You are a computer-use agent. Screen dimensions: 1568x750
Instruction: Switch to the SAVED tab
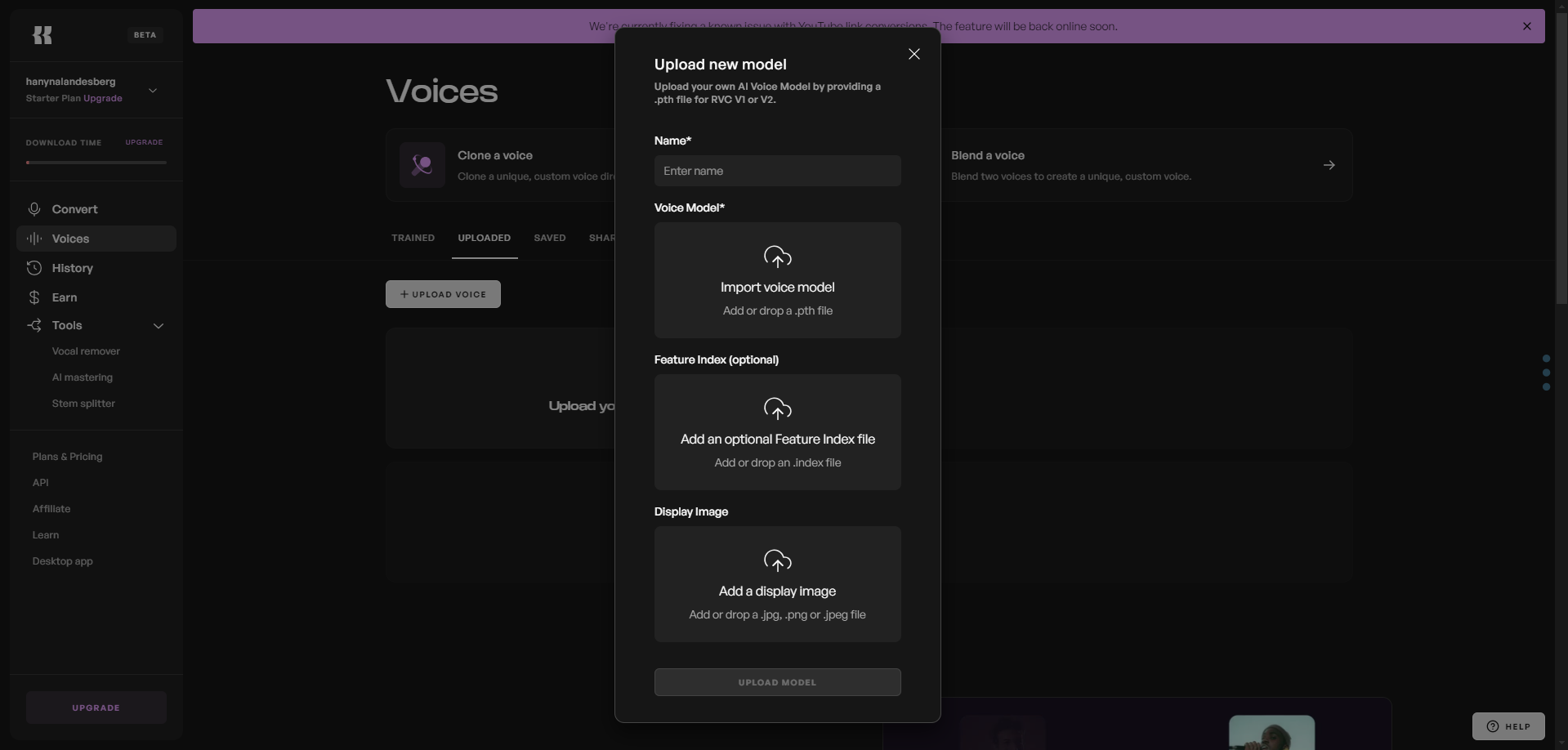(550, 238)
